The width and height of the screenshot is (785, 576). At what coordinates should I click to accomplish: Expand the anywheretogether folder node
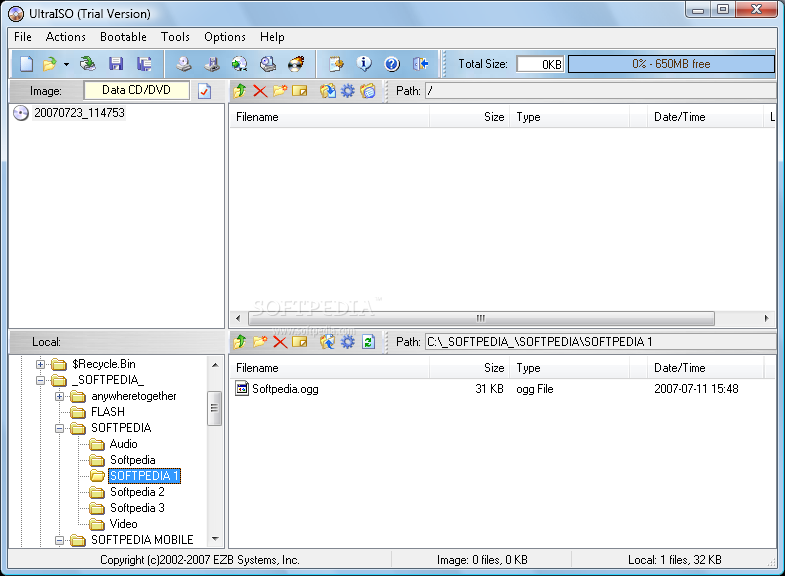coord(60,396)
